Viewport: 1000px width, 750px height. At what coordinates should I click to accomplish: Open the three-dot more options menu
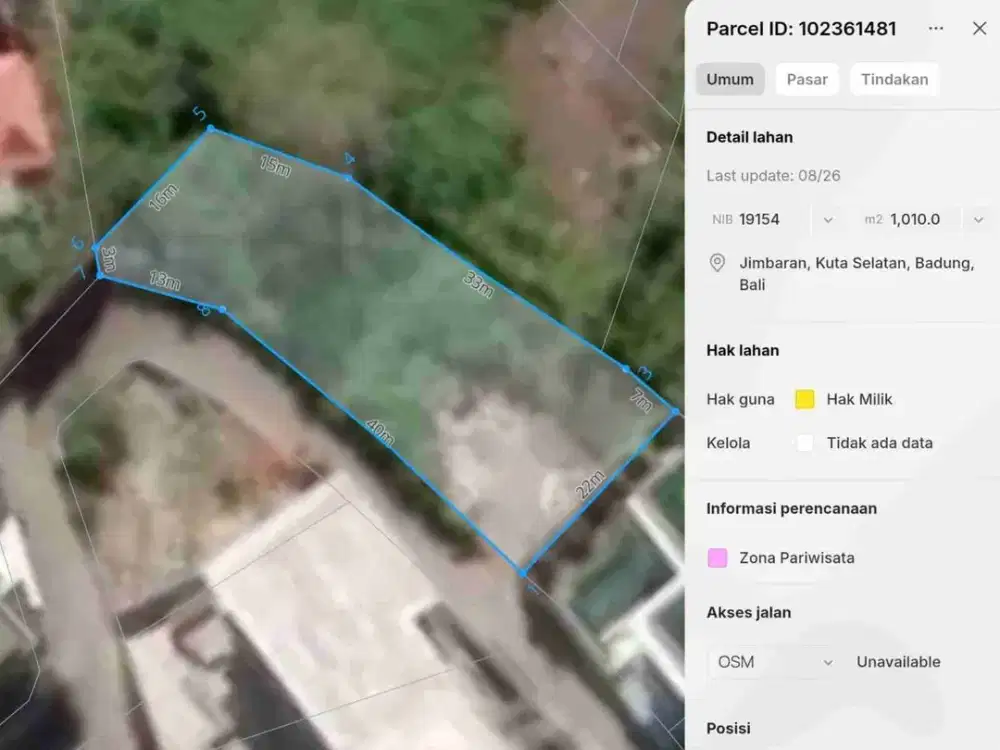coord(936,29)
